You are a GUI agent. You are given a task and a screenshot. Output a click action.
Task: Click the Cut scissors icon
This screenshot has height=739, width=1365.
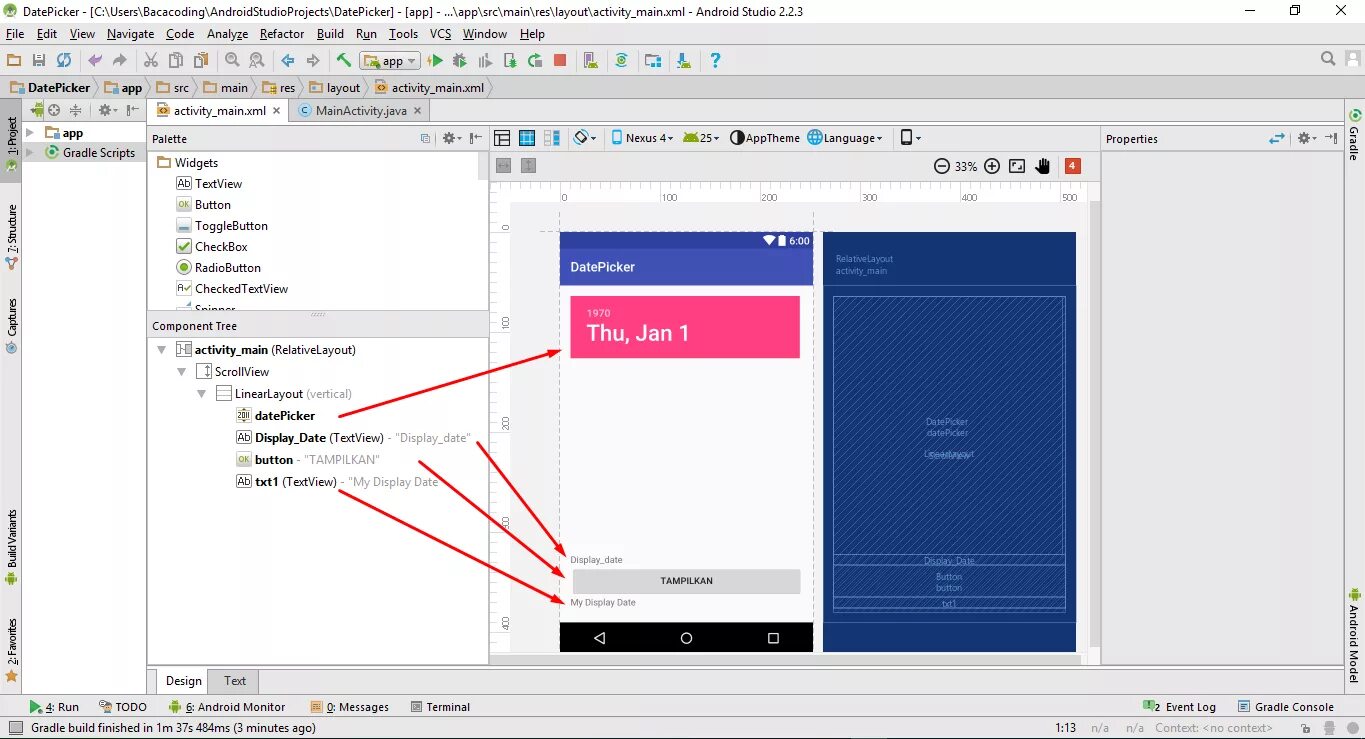(x=151, y=60)
